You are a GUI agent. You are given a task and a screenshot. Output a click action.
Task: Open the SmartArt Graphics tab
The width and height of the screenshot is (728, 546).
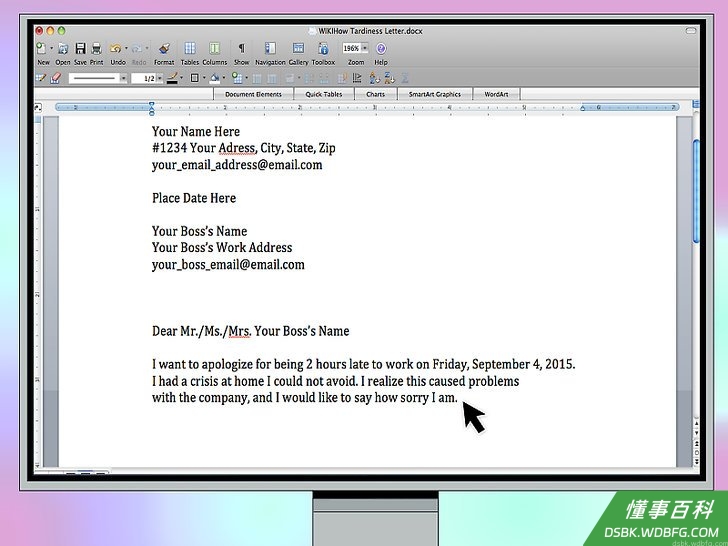pyautogui.click(x=435, y=94)
